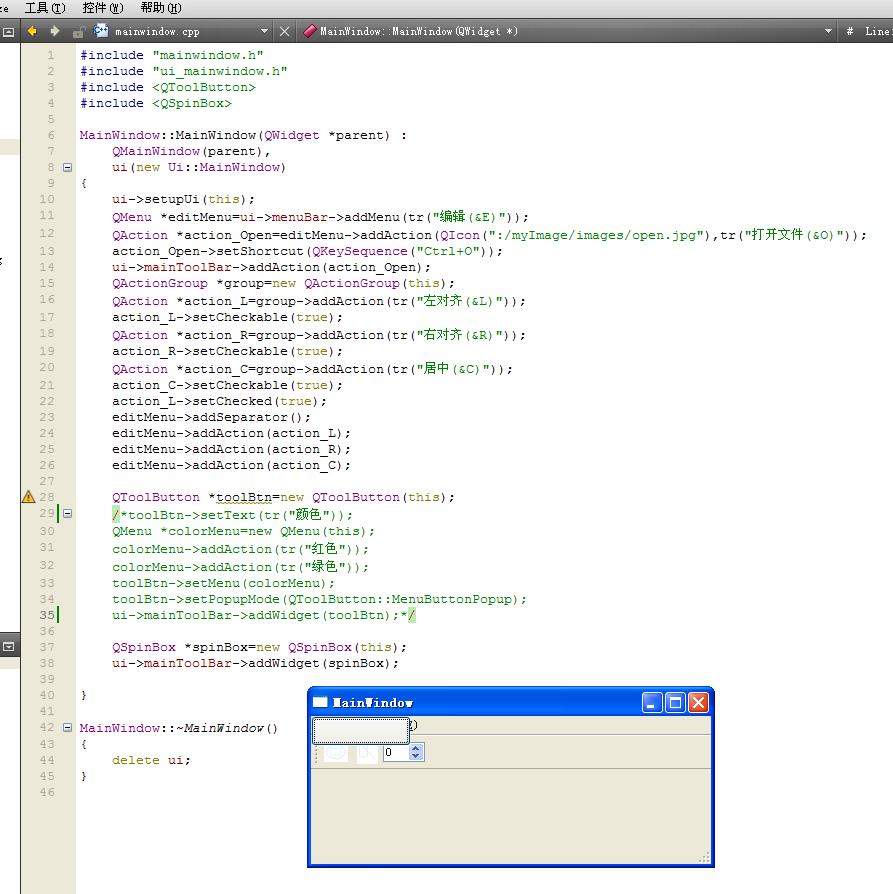Increase the spin box value in MainWindow

pos(416,748)
